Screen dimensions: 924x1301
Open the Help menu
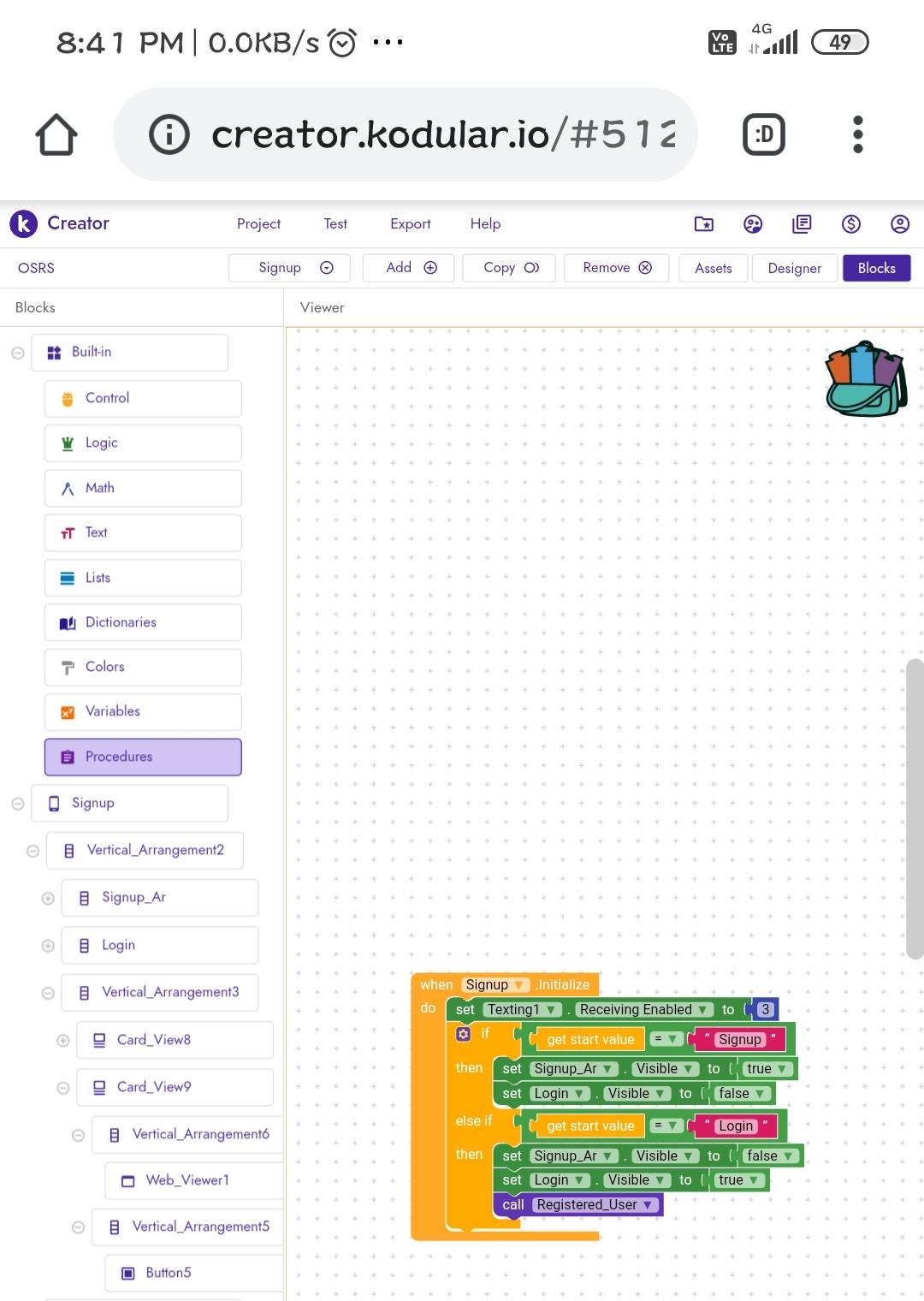coord(485,223)
